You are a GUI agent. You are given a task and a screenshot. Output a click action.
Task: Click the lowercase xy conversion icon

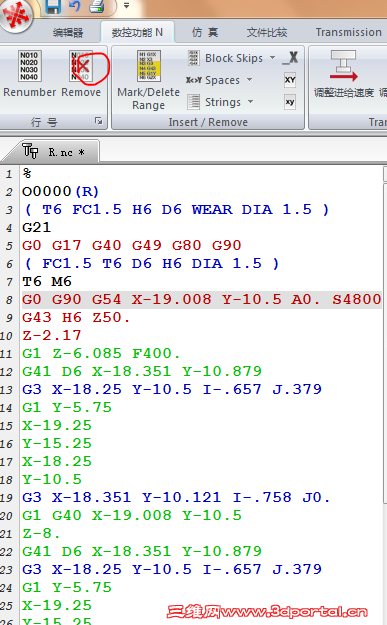[290, 102]
